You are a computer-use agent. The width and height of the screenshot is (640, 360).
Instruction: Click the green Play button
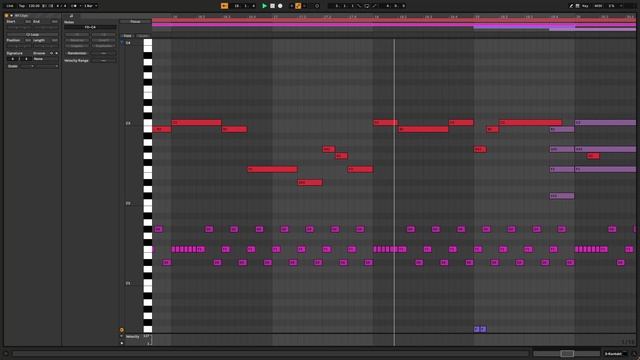[x=264, y=6]
